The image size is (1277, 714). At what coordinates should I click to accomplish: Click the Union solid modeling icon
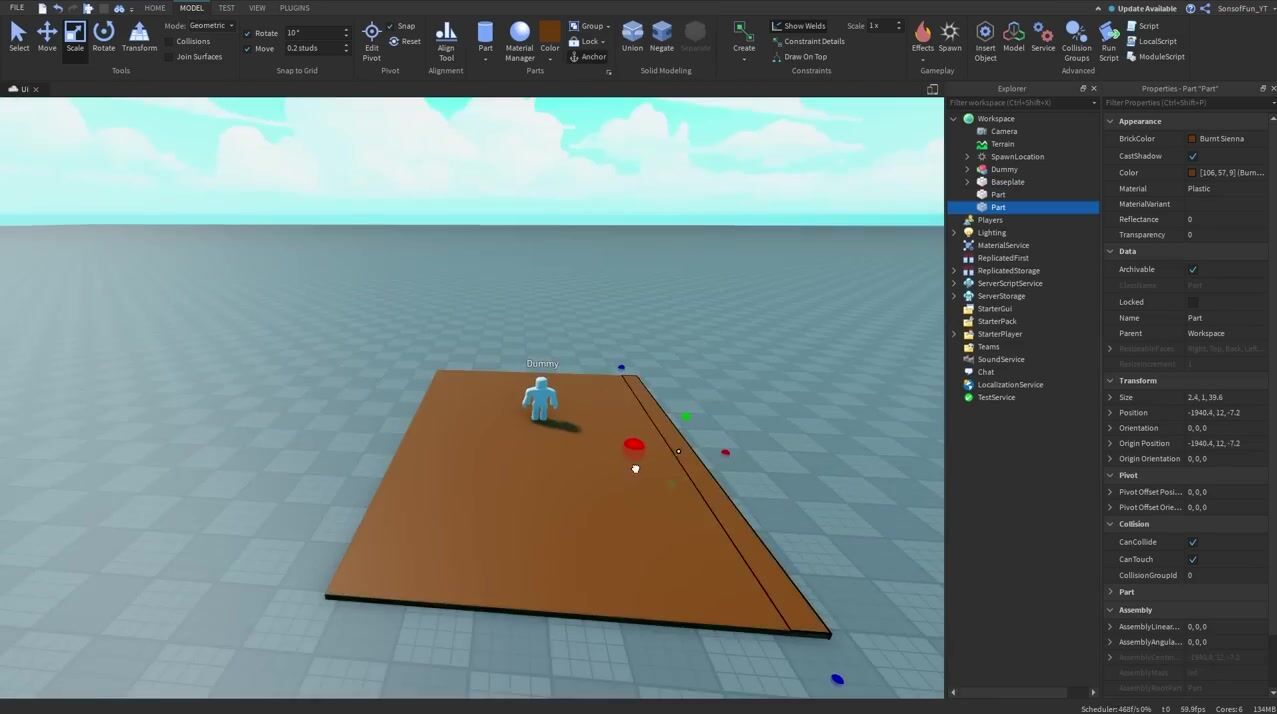632,36
